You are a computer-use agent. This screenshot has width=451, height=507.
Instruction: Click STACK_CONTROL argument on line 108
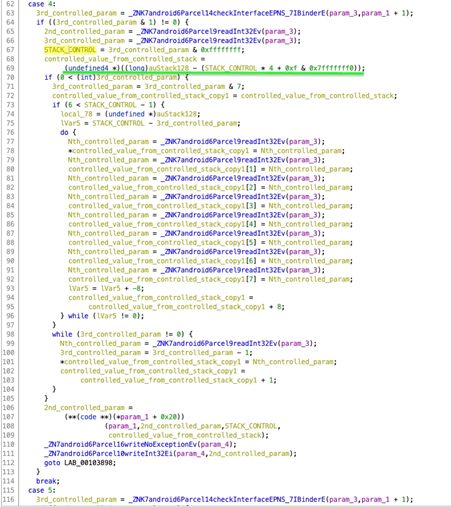[x=251, y=426]
